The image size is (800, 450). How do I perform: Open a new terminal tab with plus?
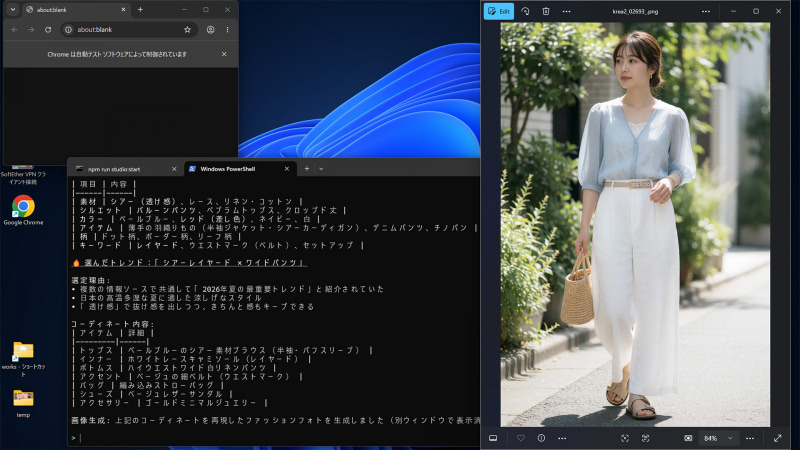pyautogui.click(x=307, y=169)
